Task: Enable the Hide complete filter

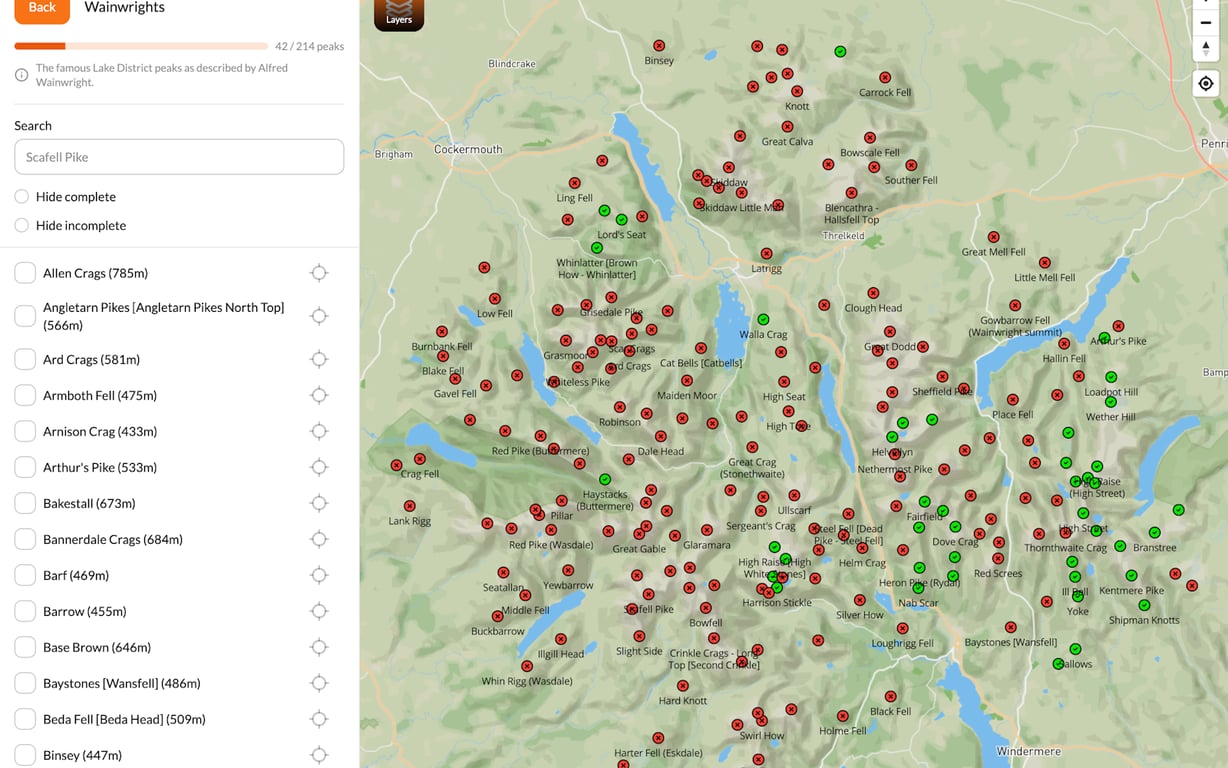Action: pos(21,197)
